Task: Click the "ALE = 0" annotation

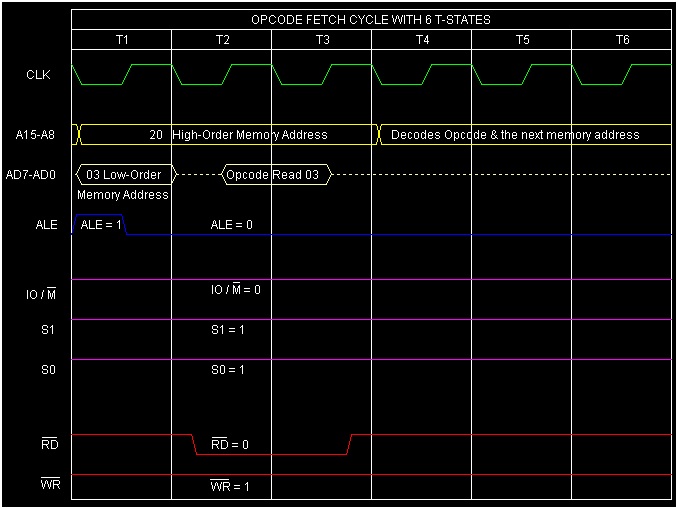Action: point(231,225)
